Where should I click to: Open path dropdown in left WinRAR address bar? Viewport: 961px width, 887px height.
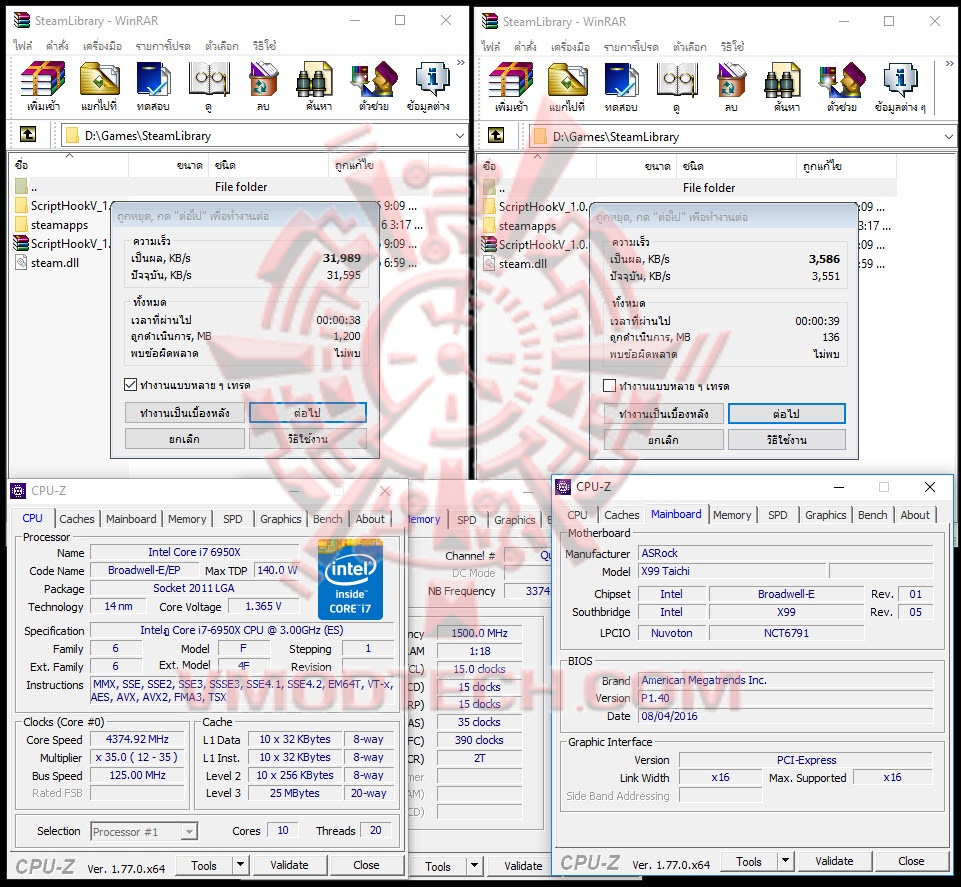pos(460,135)
